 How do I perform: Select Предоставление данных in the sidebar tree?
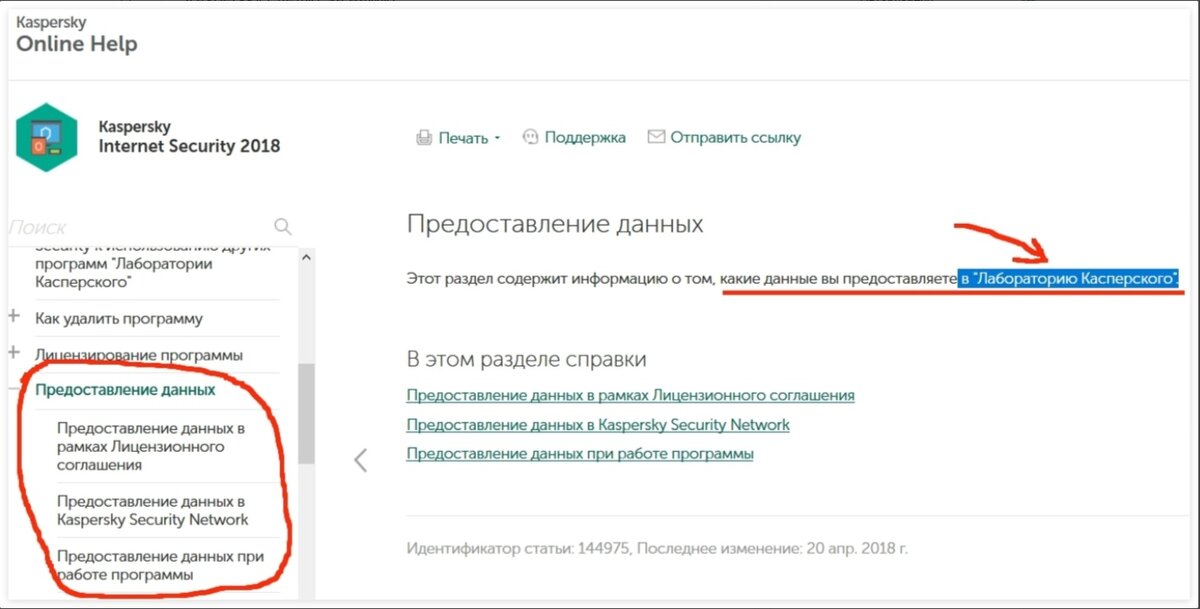[x=125, y=390]
